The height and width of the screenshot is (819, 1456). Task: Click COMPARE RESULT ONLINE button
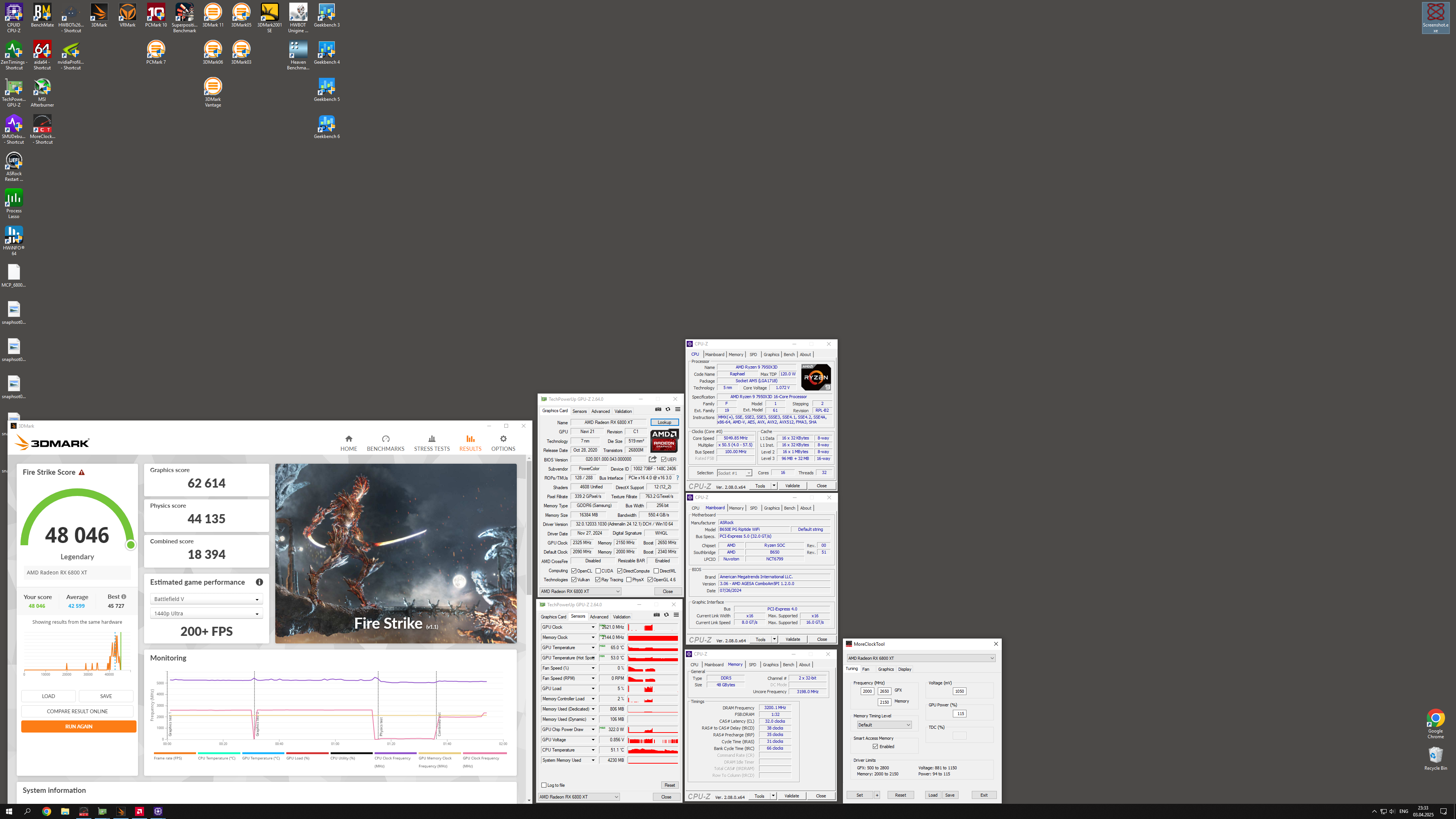pos(77,712)
